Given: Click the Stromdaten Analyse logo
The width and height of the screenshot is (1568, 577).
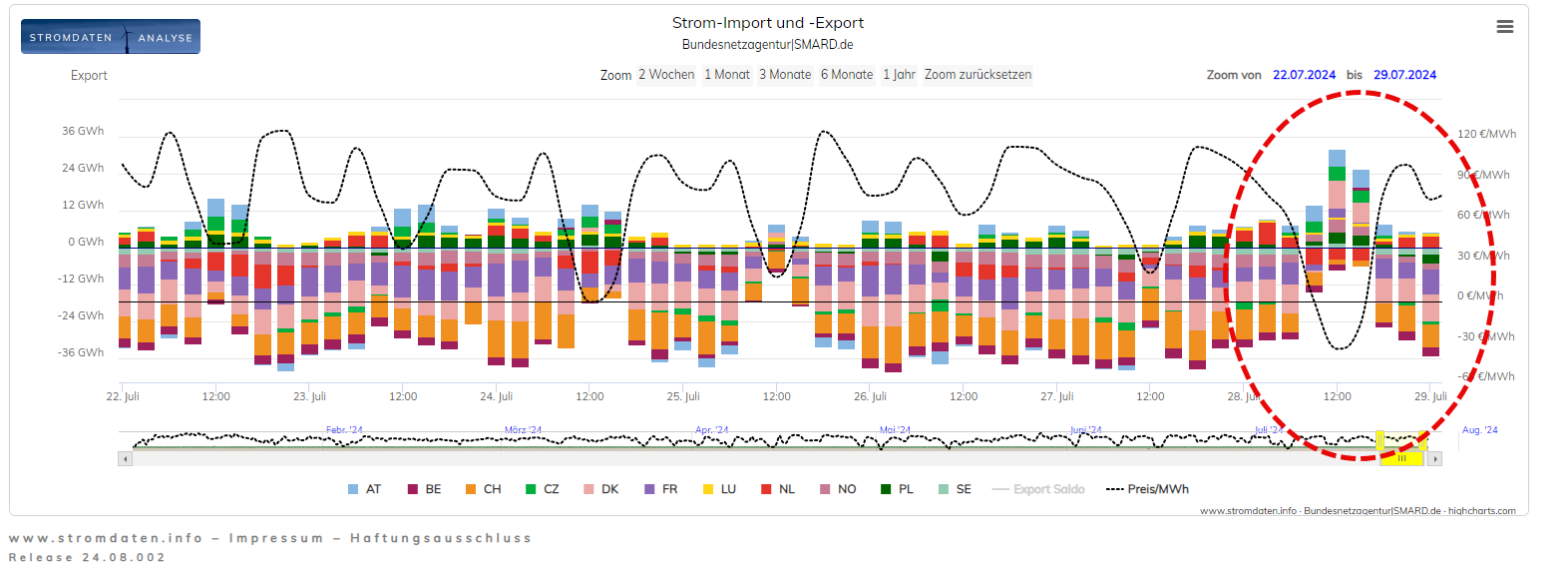Looking at the screenshot, I should (111, 37).
